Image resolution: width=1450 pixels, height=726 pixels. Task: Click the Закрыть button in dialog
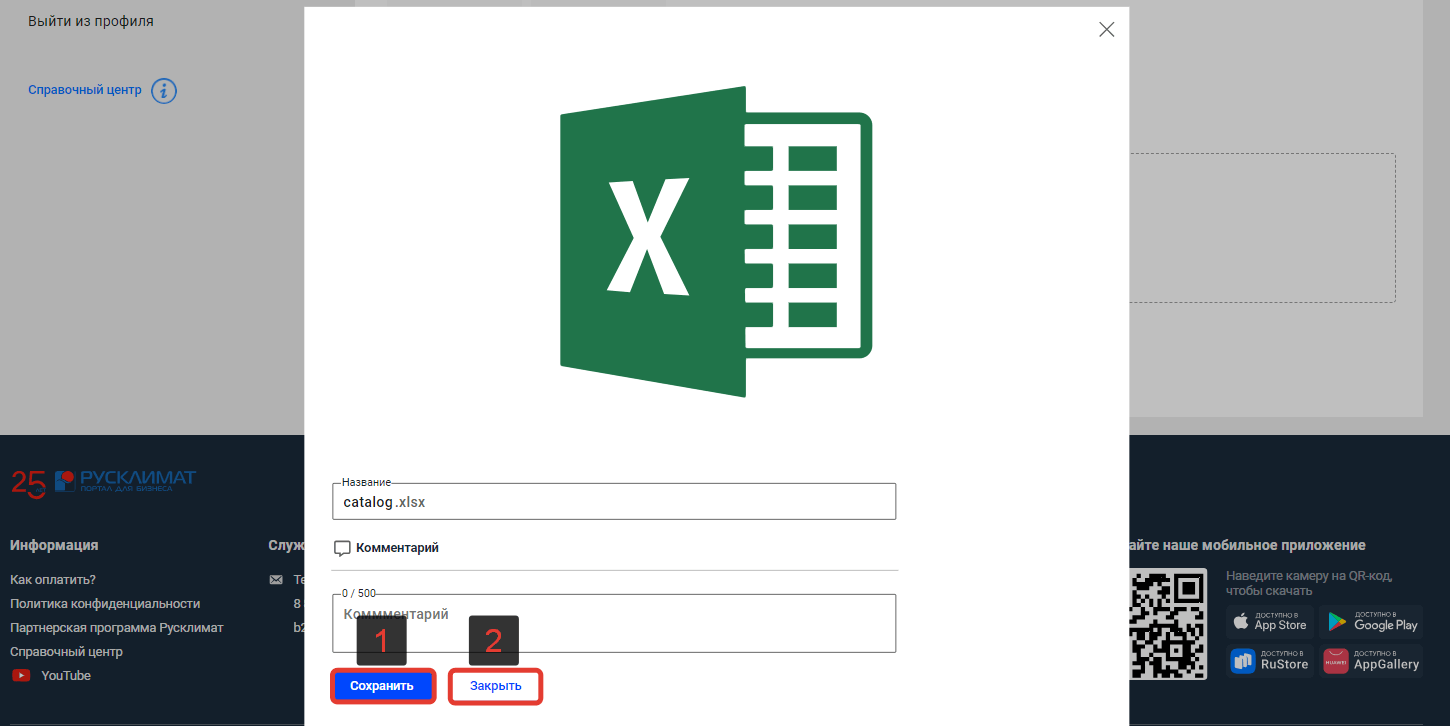tap(496, 686)
